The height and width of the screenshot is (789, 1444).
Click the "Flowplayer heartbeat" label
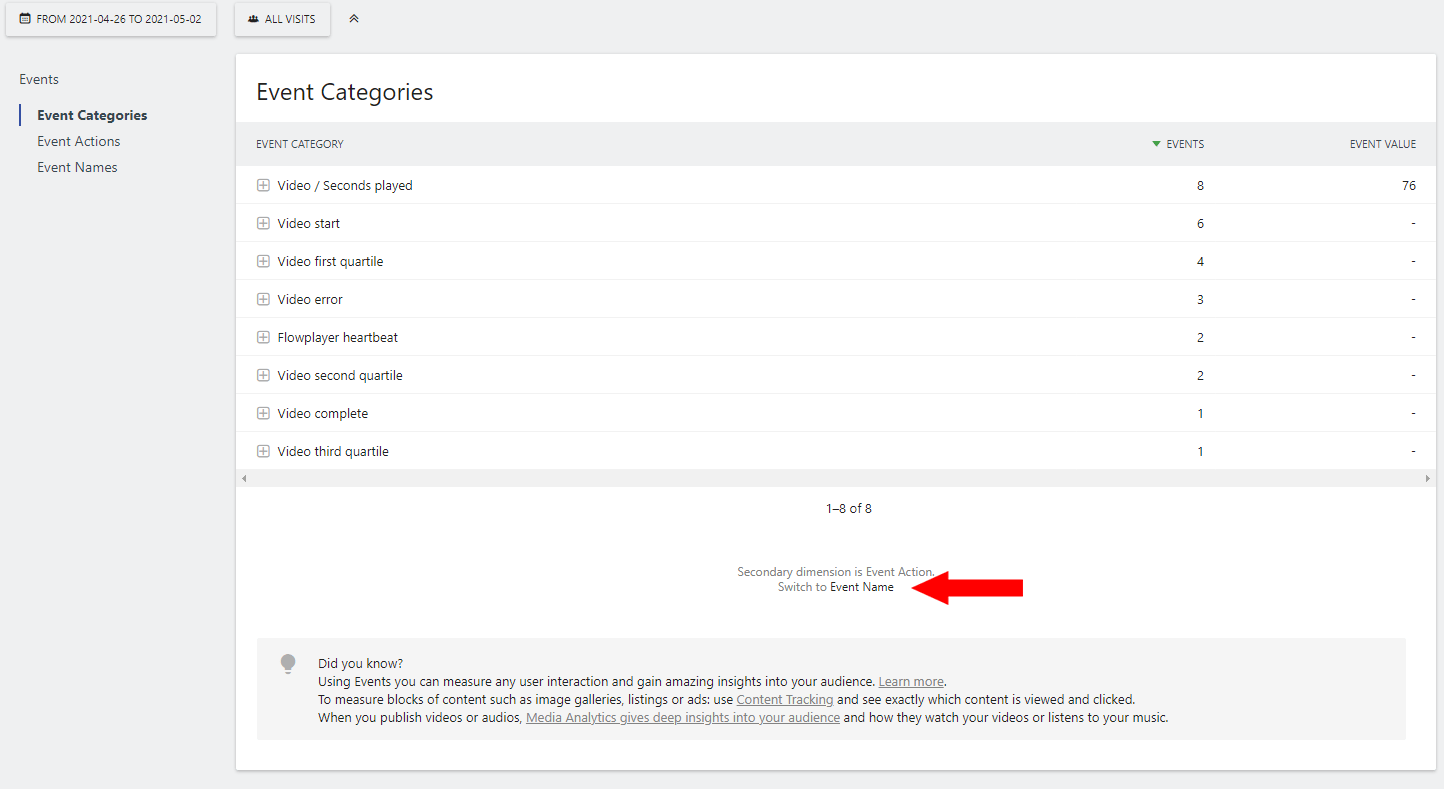pos(338,337)
